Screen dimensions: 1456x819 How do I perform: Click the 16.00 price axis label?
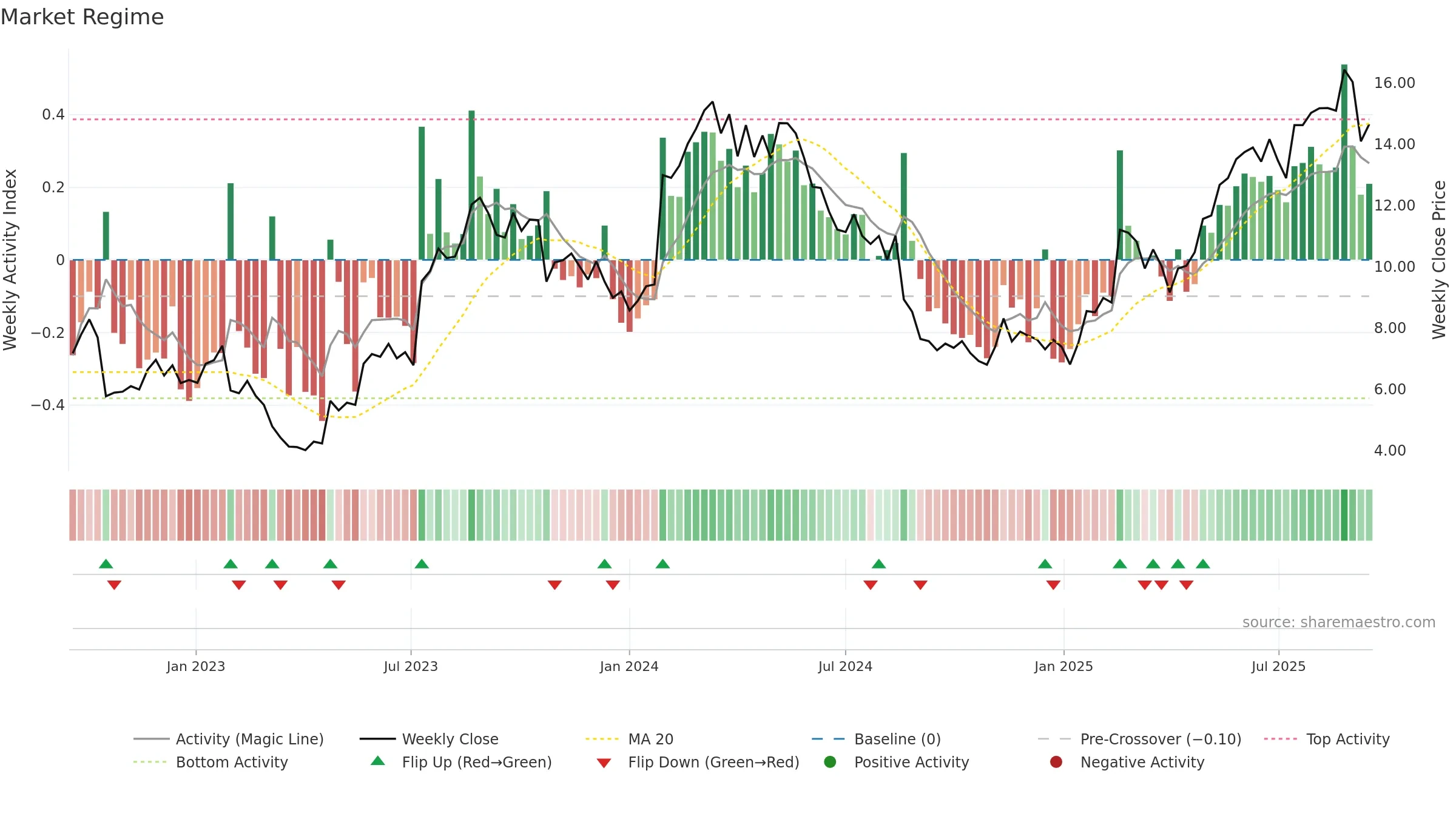(1395, 83)
